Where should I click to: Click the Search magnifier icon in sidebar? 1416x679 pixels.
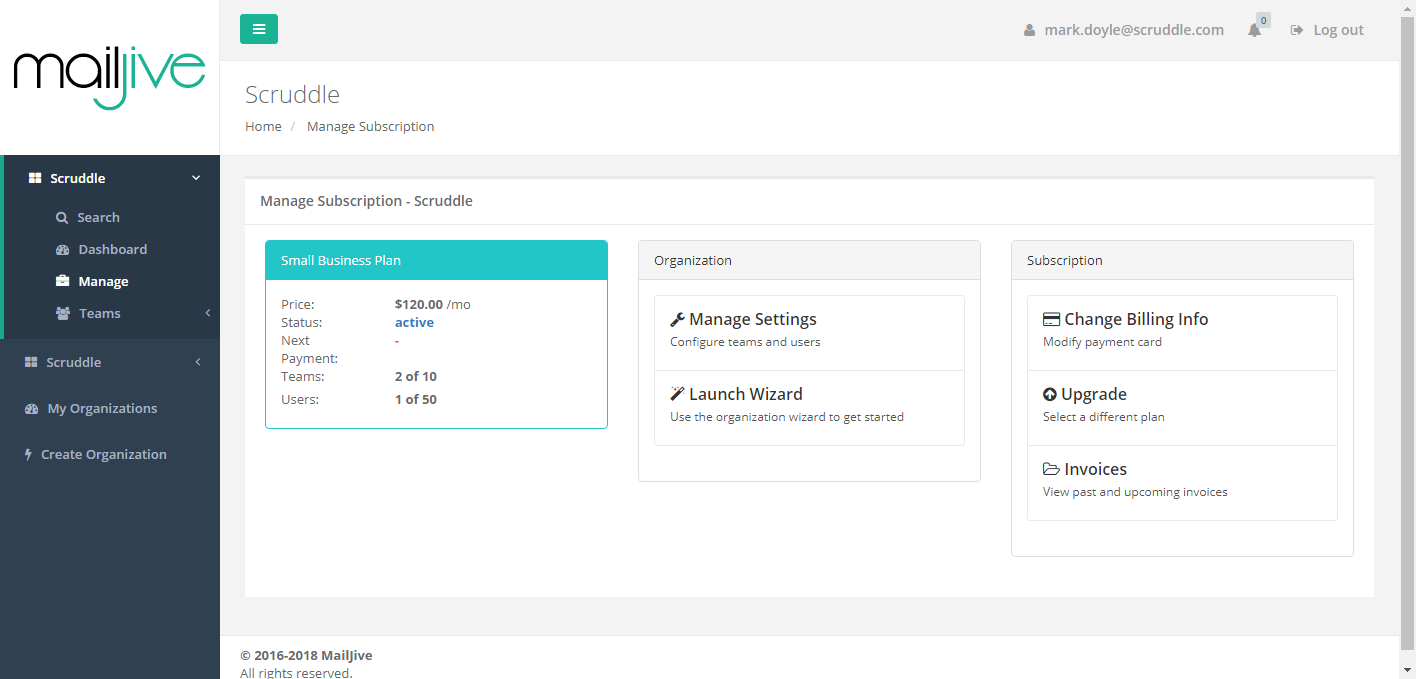pyautogui.click(x=62, y=217)
